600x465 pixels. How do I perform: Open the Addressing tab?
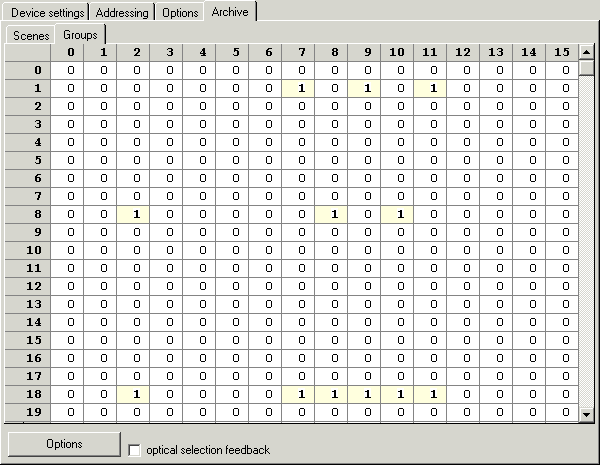(x=122, y=13)
